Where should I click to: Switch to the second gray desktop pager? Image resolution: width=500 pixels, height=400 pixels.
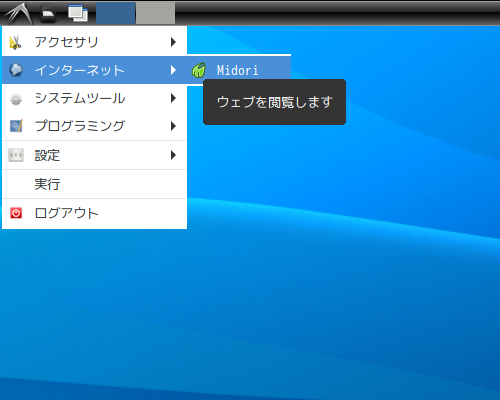[x=155, y=13]
